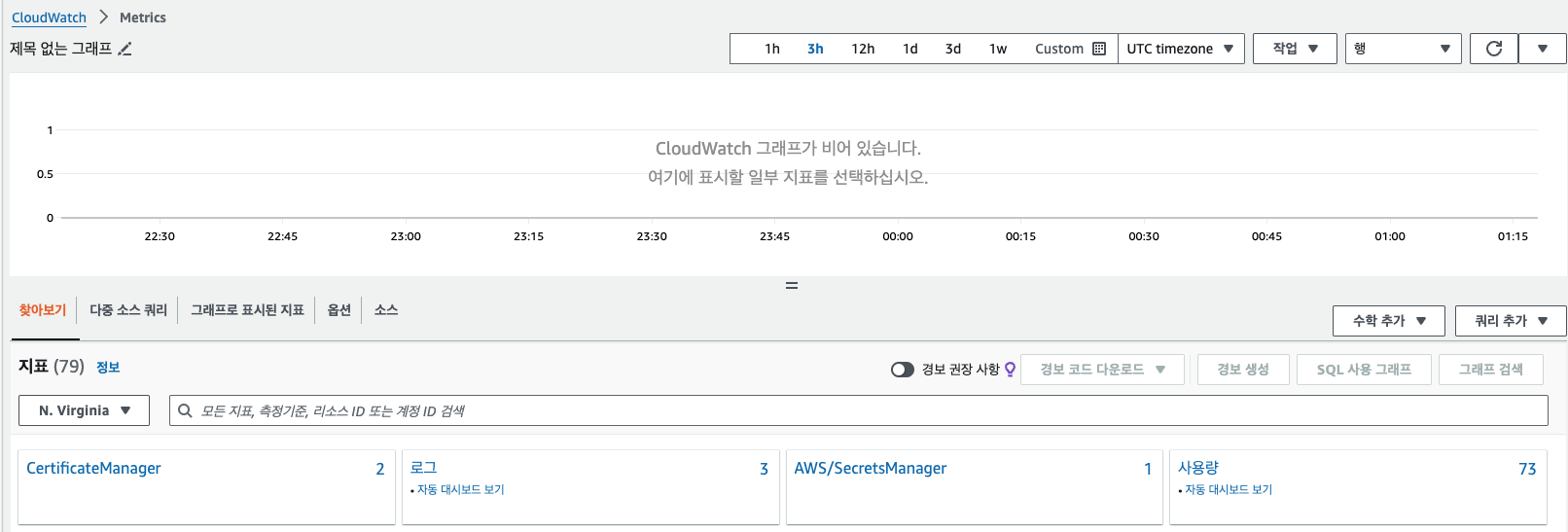
Task: Open the CertificateManager namespace card
Action: click(x=93, y=469)
